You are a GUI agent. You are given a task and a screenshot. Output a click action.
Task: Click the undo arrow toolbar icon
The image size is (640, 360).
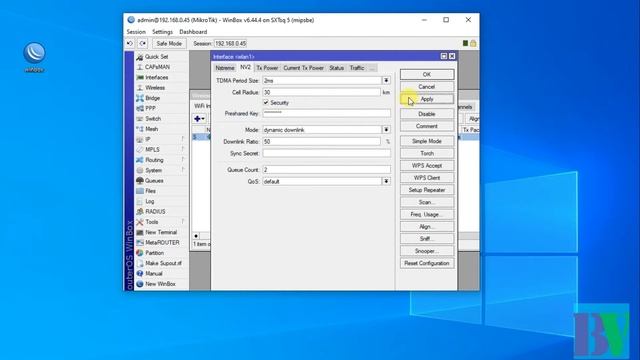point(130,43)
